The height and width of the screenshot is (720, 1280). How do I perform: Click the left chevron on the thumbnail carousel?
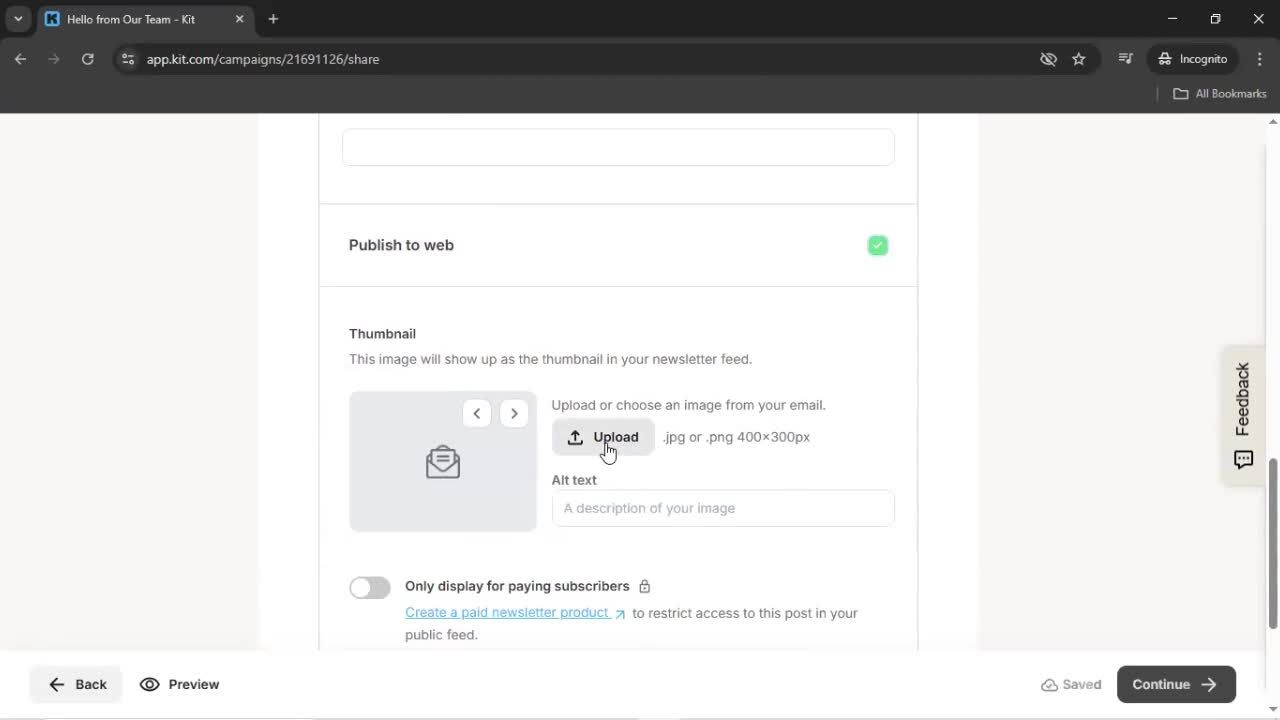[x=476, y=413]
